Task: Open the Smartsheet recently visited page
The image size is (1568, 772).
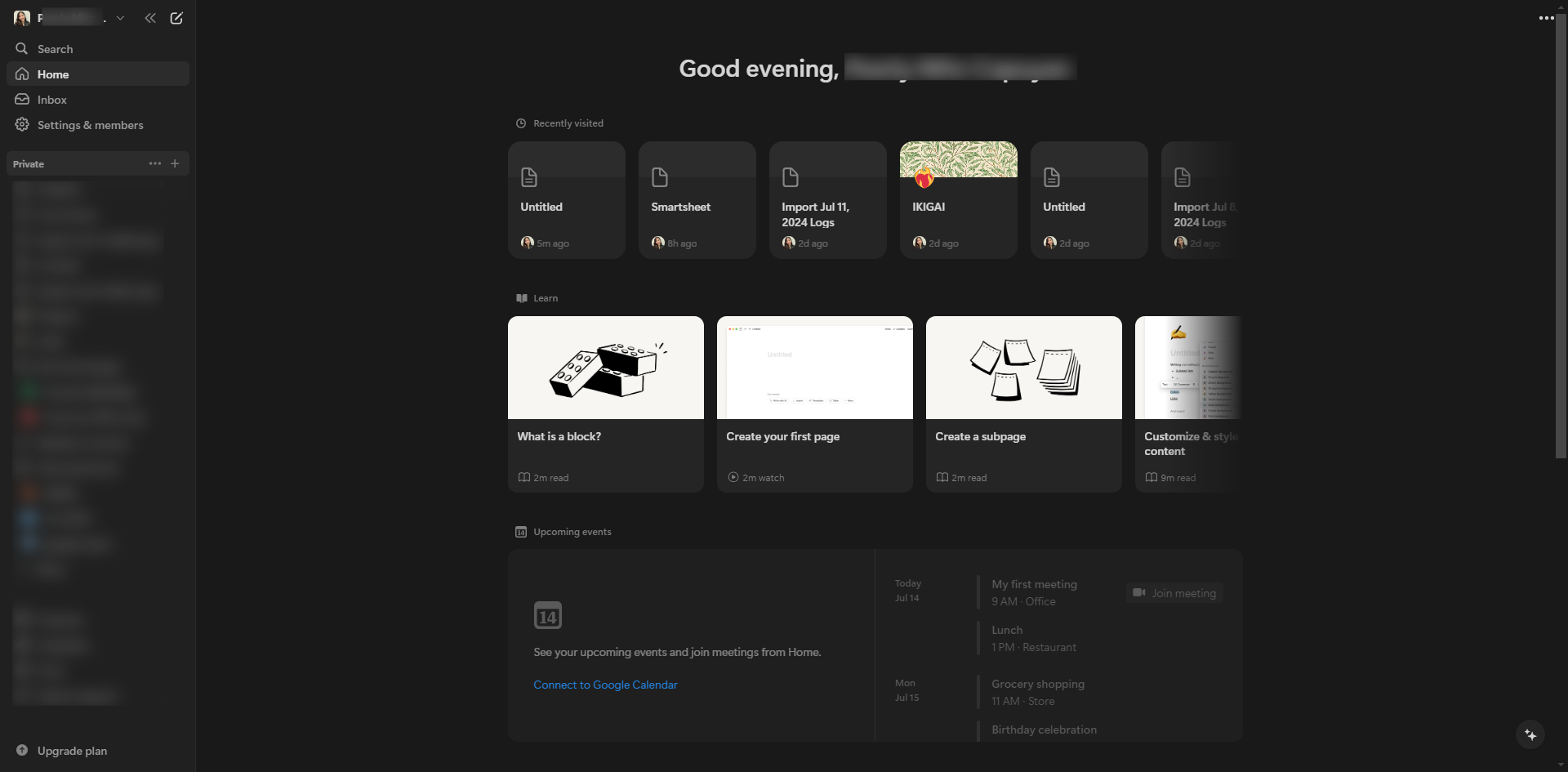Action: click(x=697, y=200)
